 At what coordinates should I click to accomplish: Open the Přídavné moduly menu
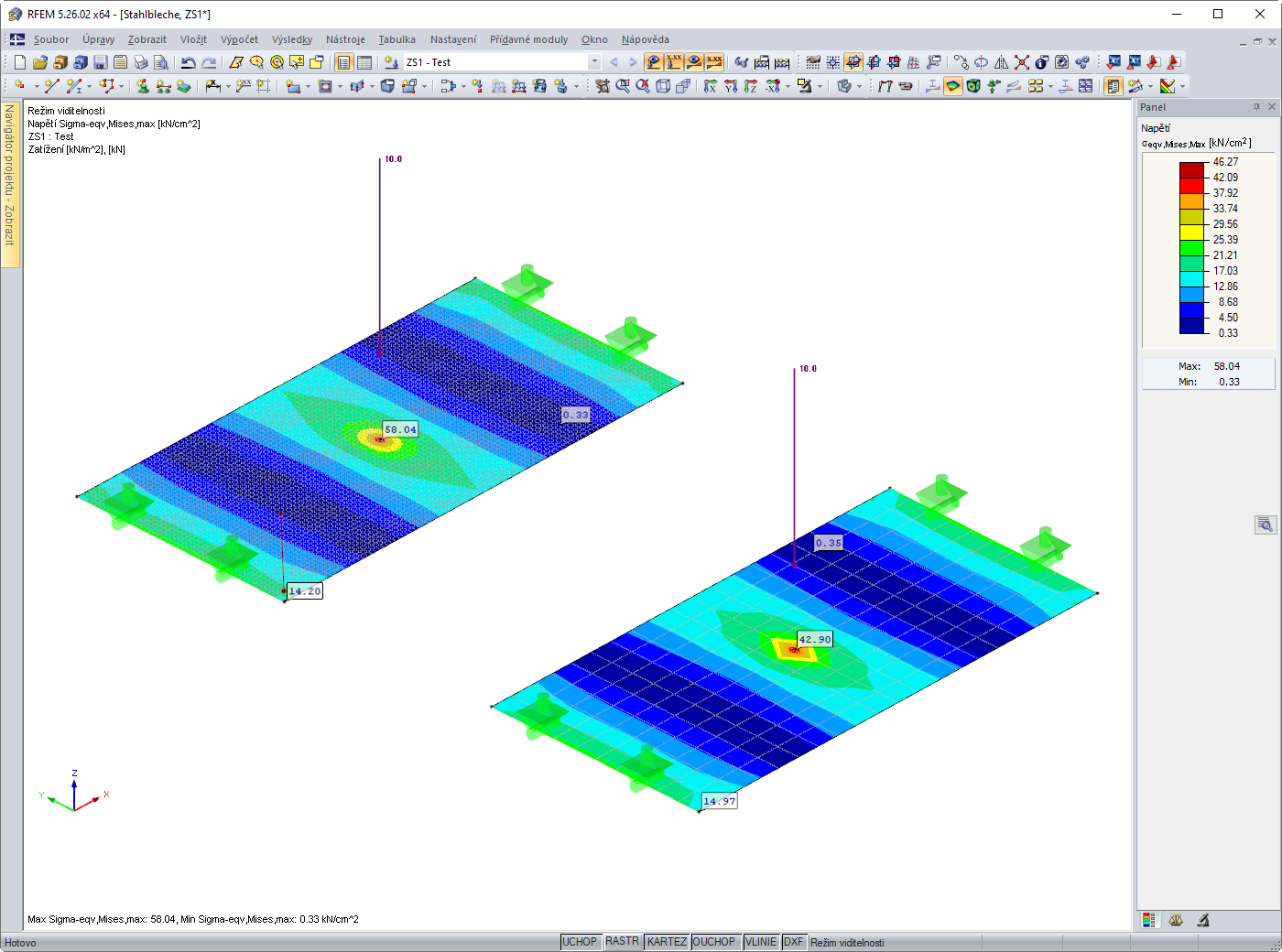coord(528,39)
